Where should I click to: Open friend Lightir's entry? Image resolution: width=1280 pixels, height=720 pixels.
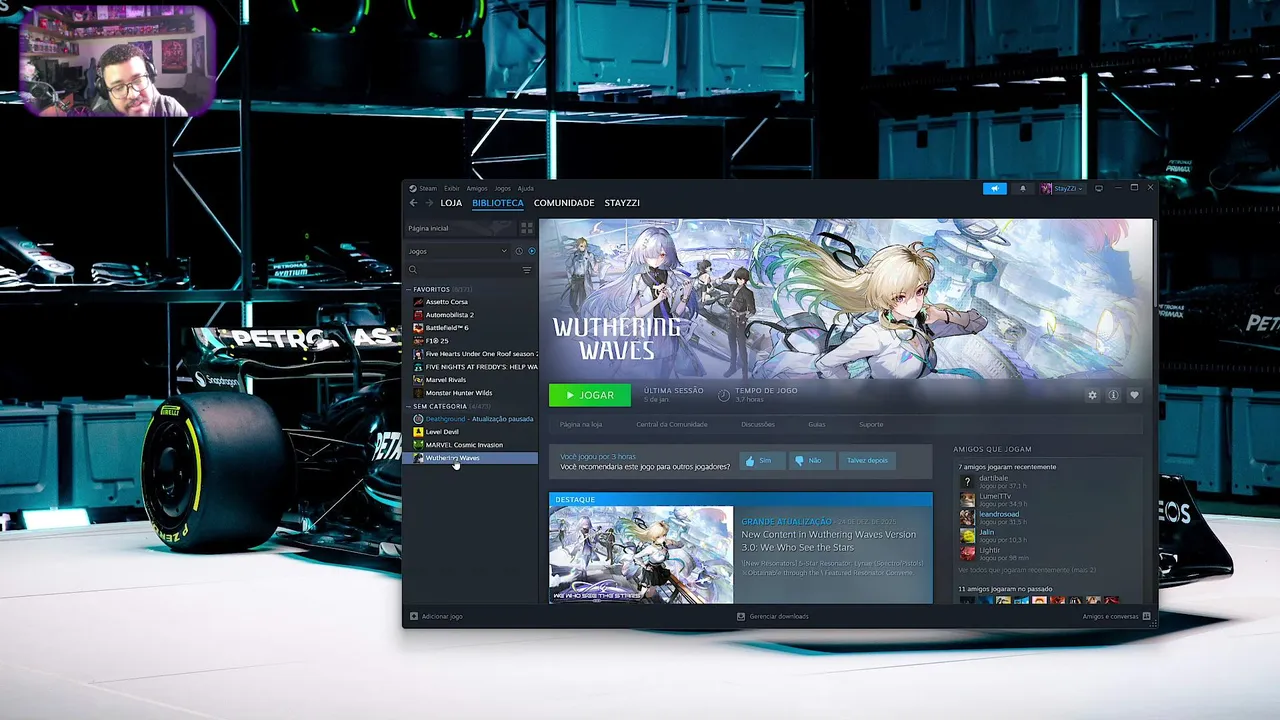pyautogui.click(x=1003, y=553)
